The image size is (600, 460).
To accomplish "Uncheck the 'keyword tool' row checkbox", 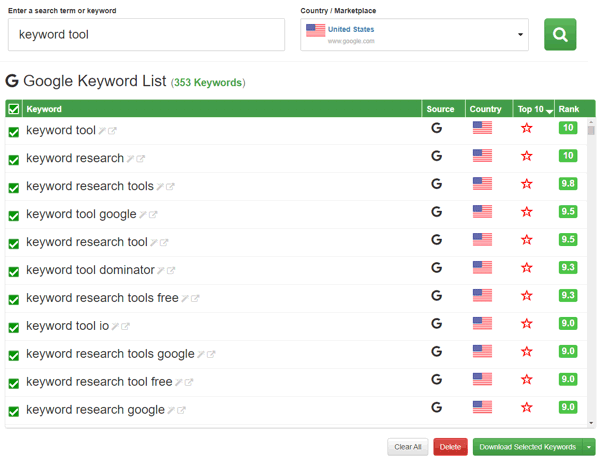I will coord(14,132).
